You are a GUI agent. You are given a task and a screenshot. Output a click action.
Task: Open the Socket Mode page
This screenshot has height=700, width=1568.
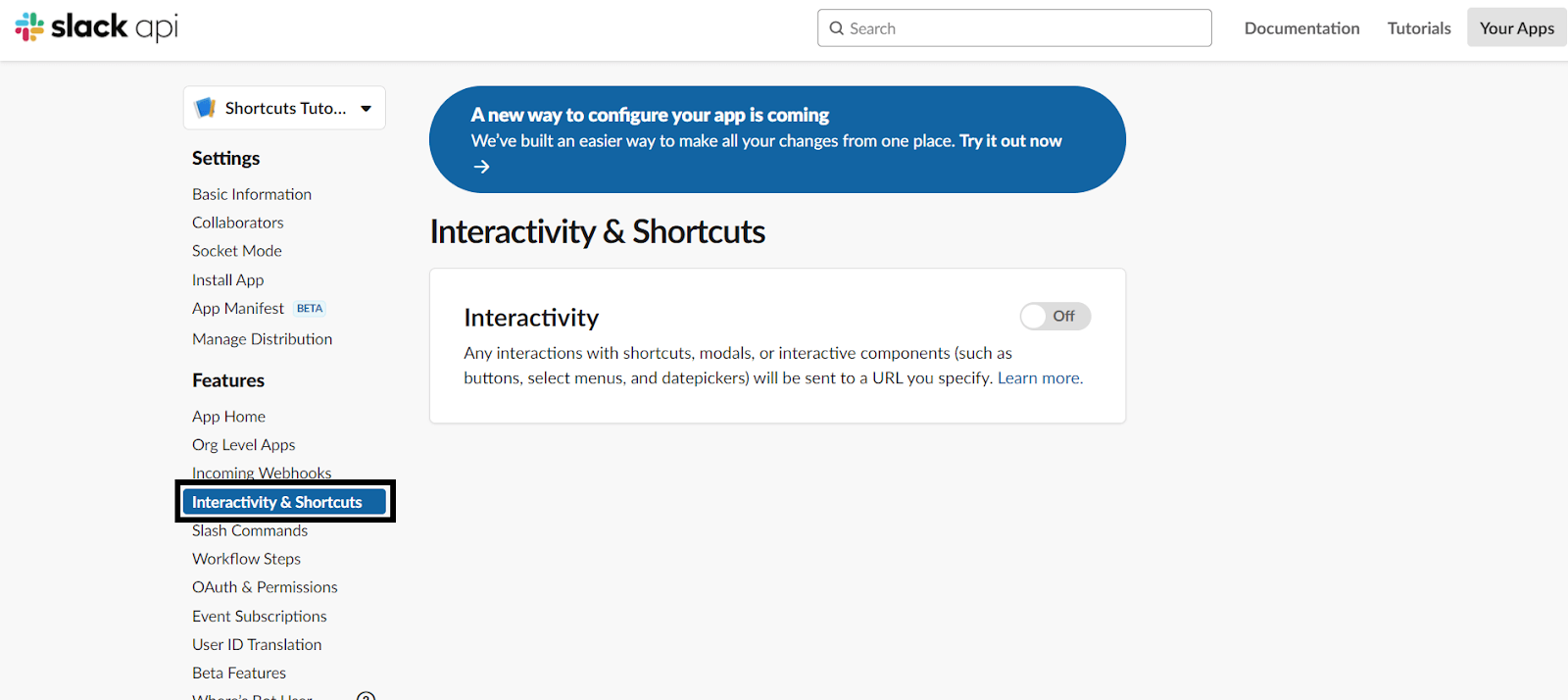point(236,250)
